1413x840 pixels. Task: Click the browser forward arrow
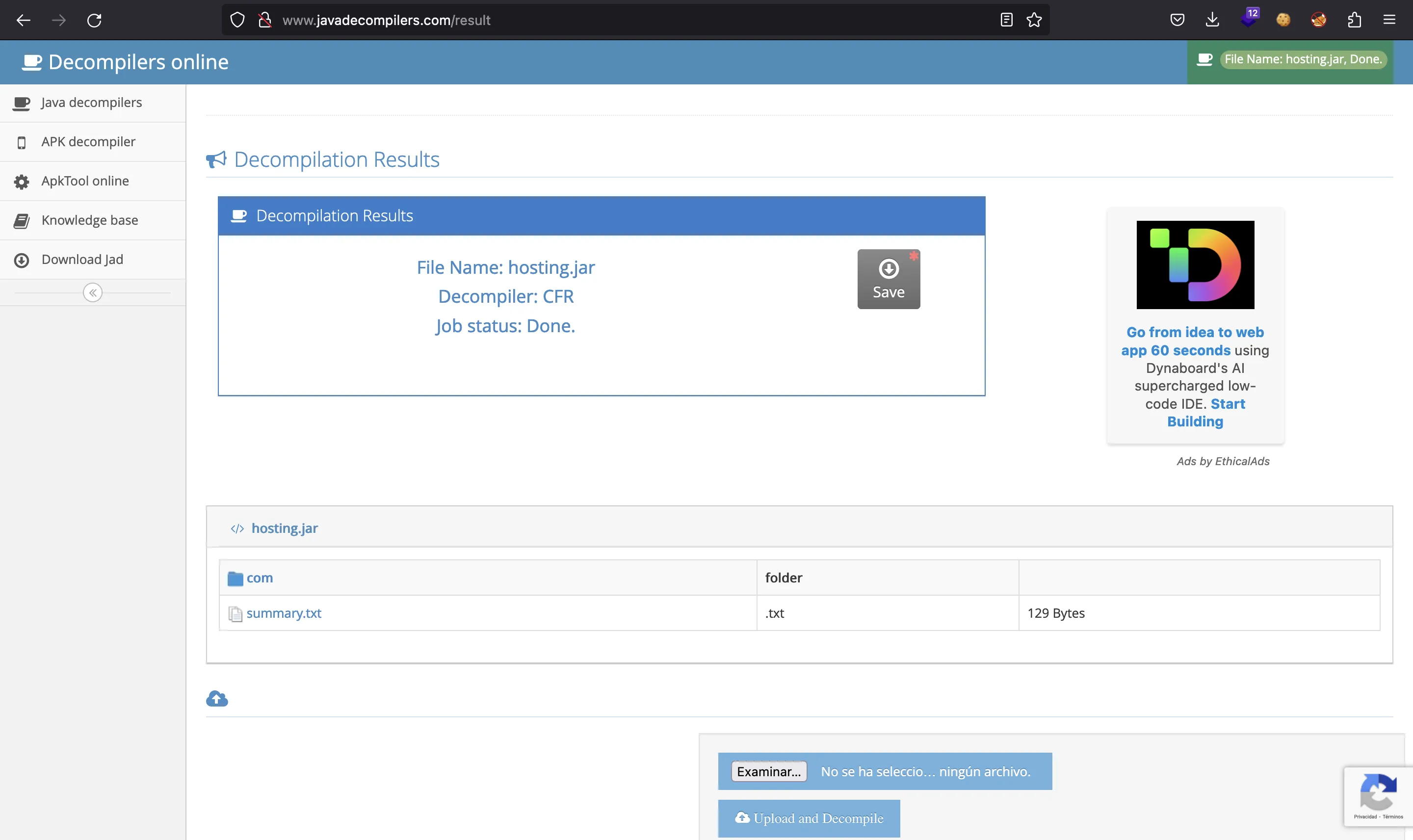pos(59,21)
